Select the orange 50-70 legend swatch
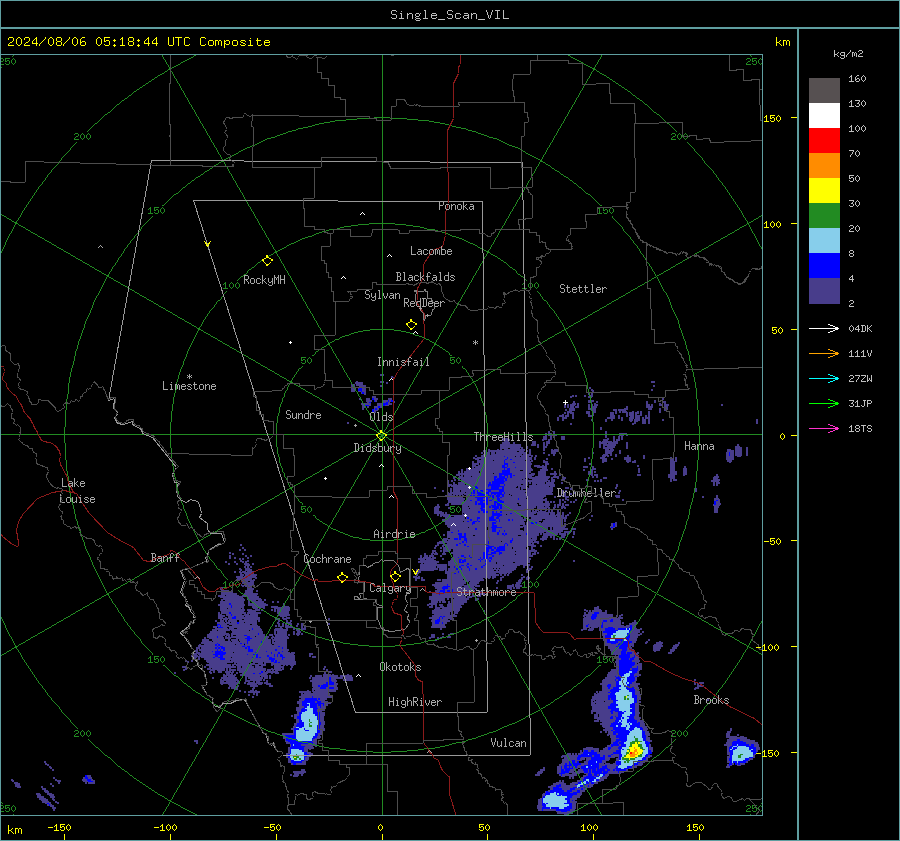 coord(824,166)
